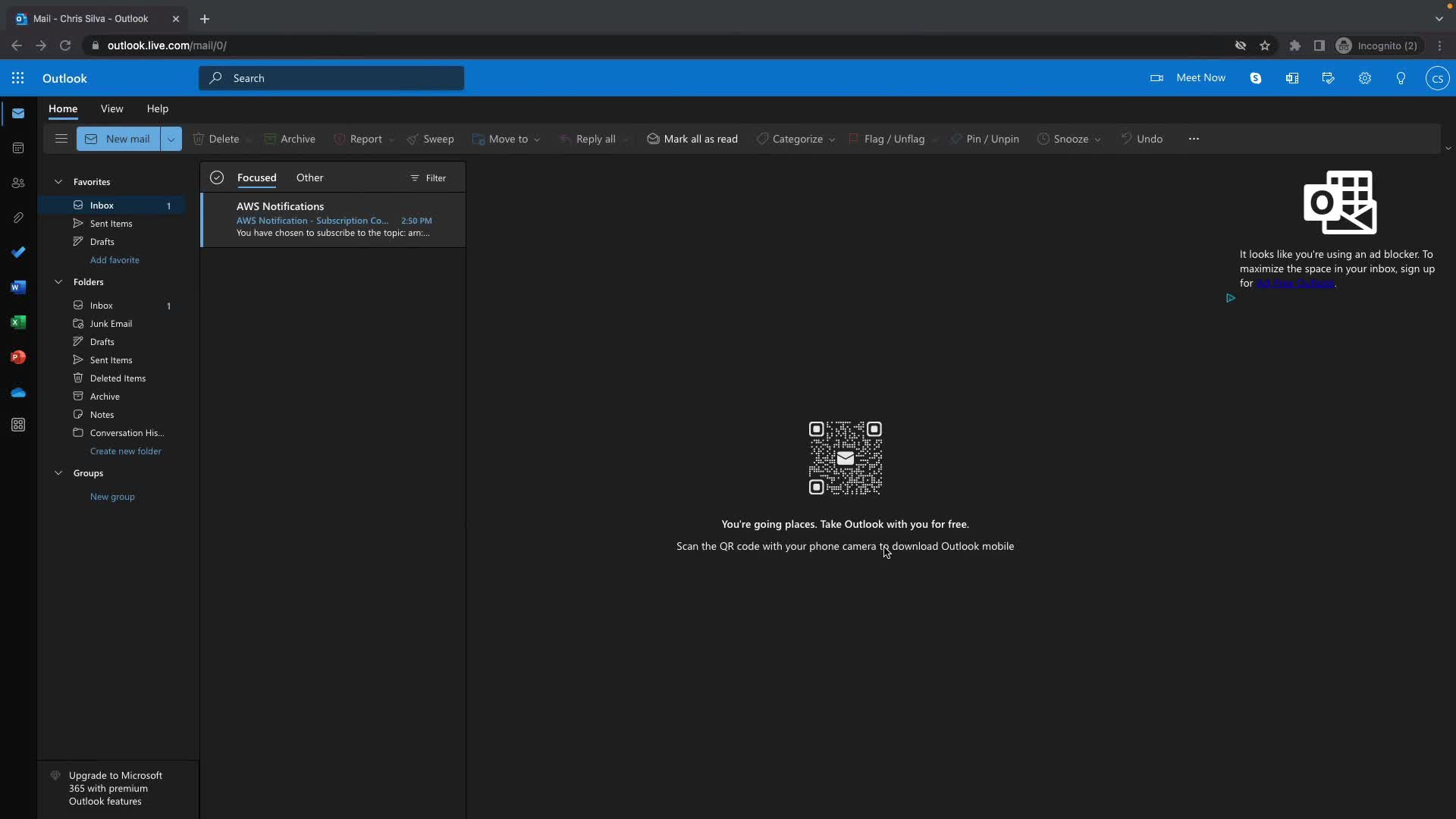Open the View ribbon tab
This screenshot has height=819, width=1456.
coord(111,108)
